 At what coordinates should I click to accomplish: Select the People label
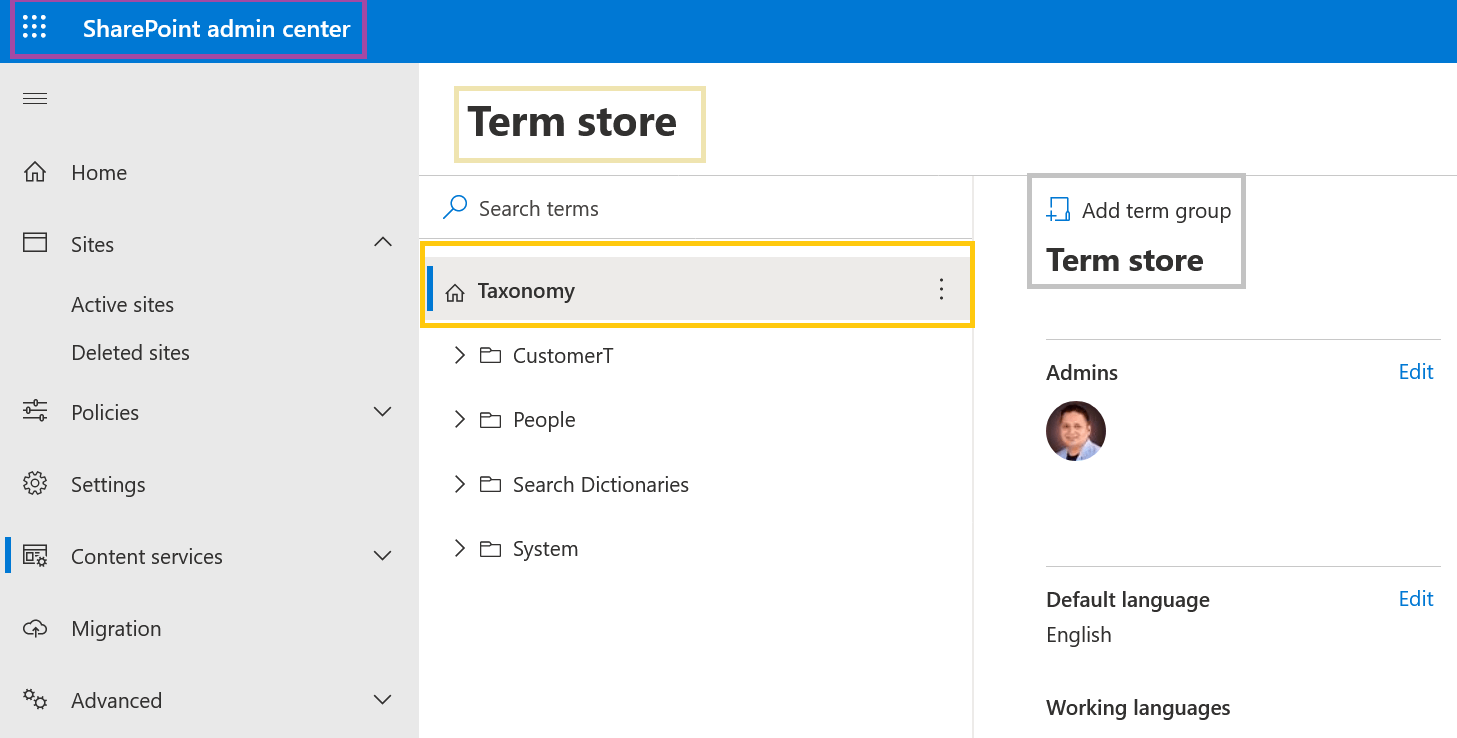[544, 420]
